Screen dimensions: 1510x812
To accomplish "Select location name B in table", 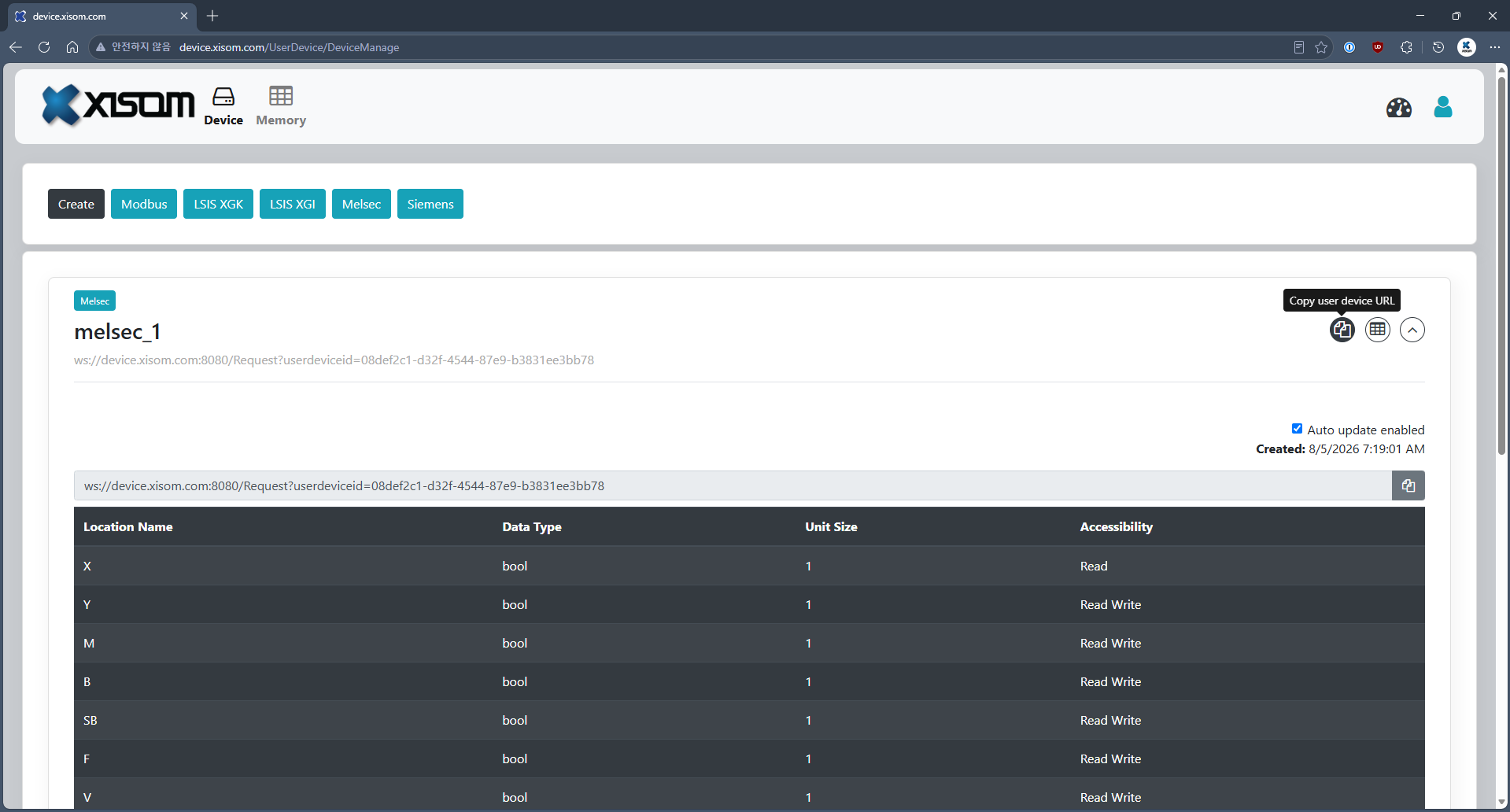I will [87, 681].
